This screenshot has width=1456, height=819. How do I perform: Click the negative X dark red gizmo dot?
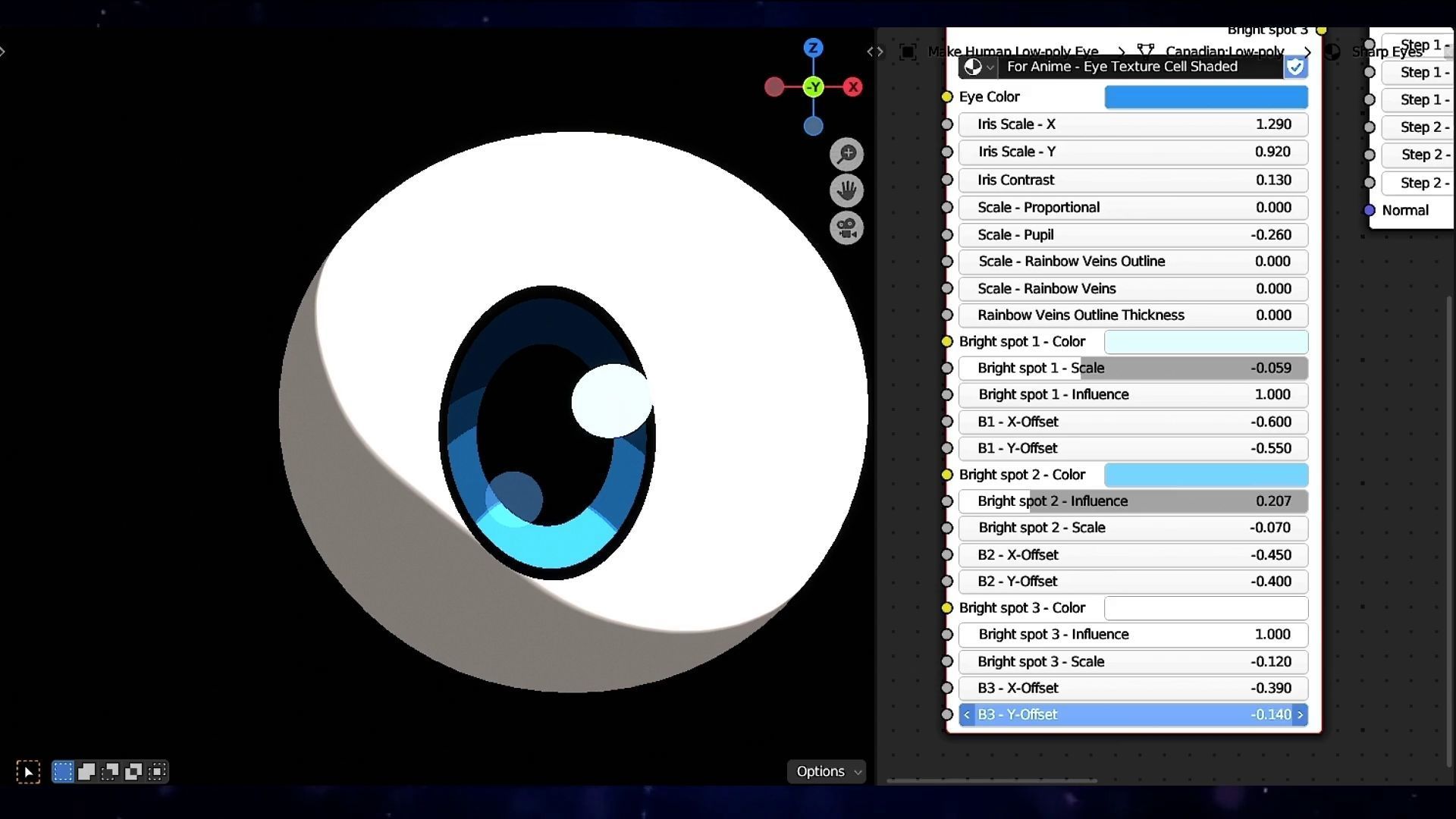point(774,87)
